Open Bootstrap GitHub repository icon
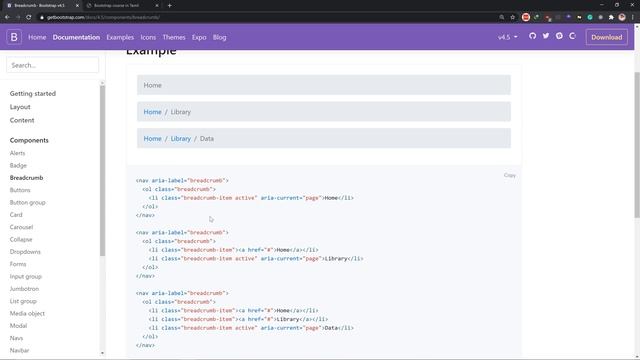The width and height of the screenshot is (640, 360). pos(532,36)
